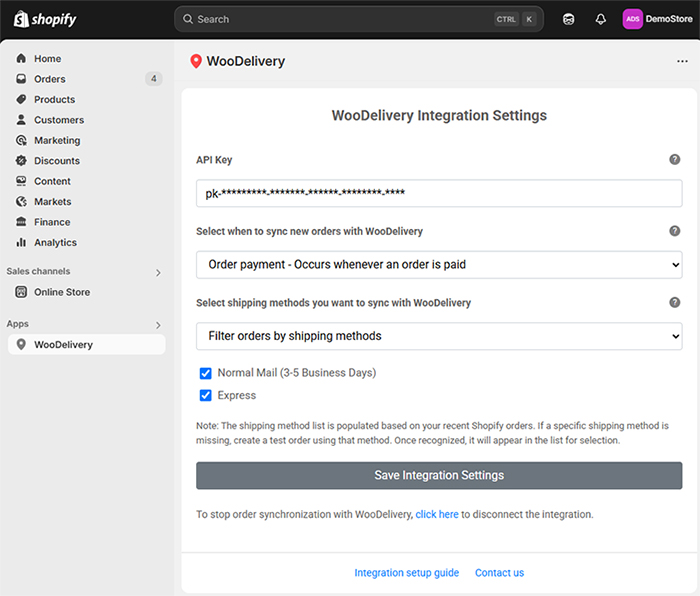Click Save Integration Settings button

(439, 475)
